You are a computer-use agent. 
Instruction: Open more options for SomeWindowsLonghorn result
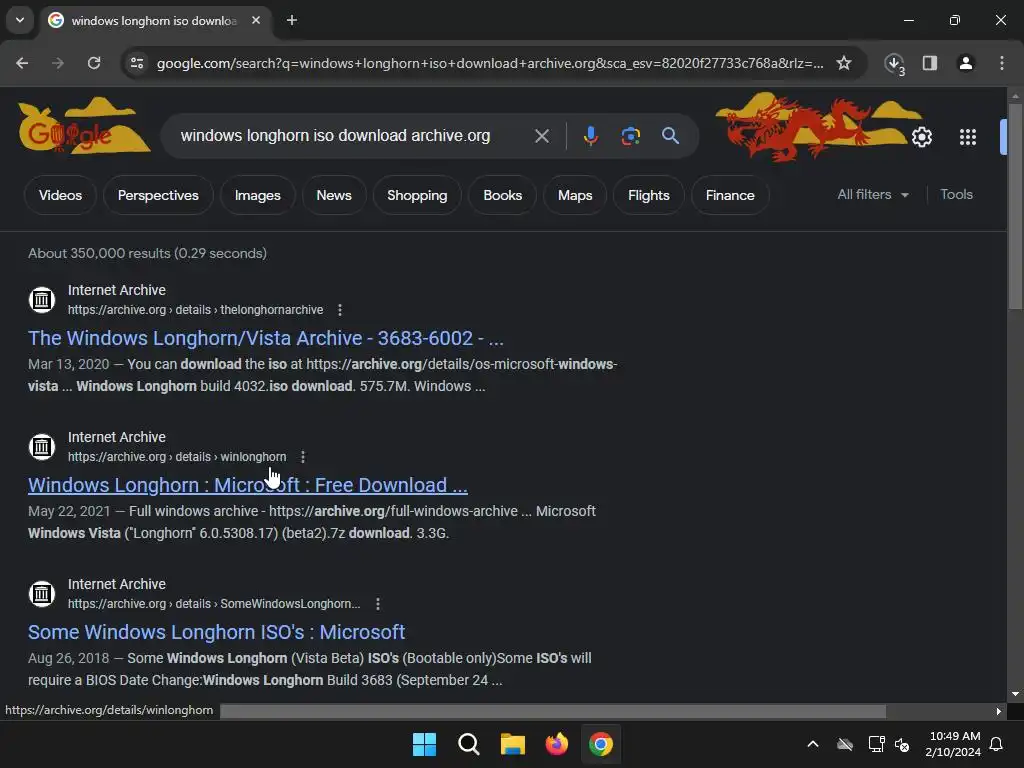(377, 604)
